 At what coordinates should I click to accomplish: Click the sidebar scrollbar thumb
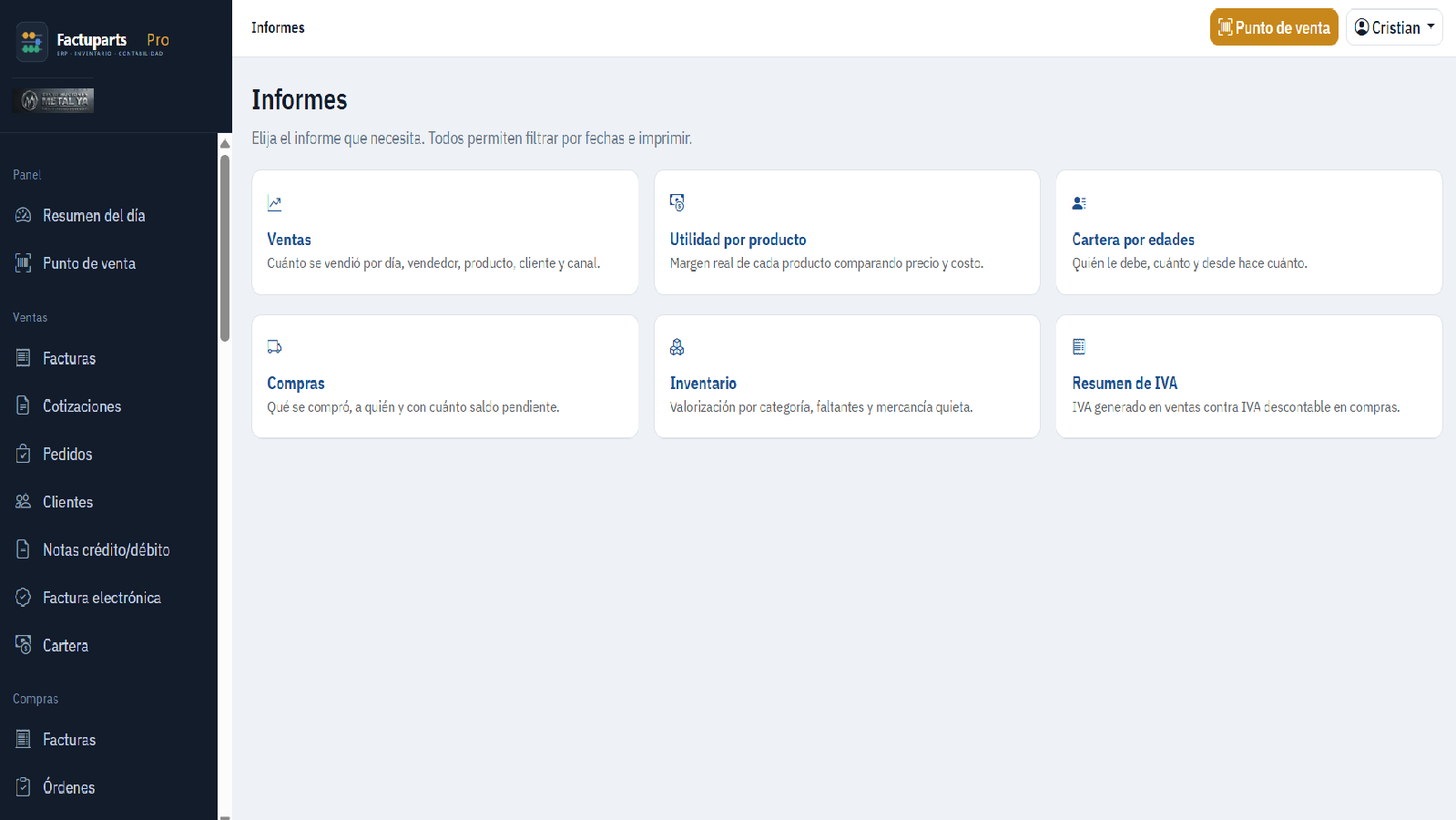pos(225,248)
